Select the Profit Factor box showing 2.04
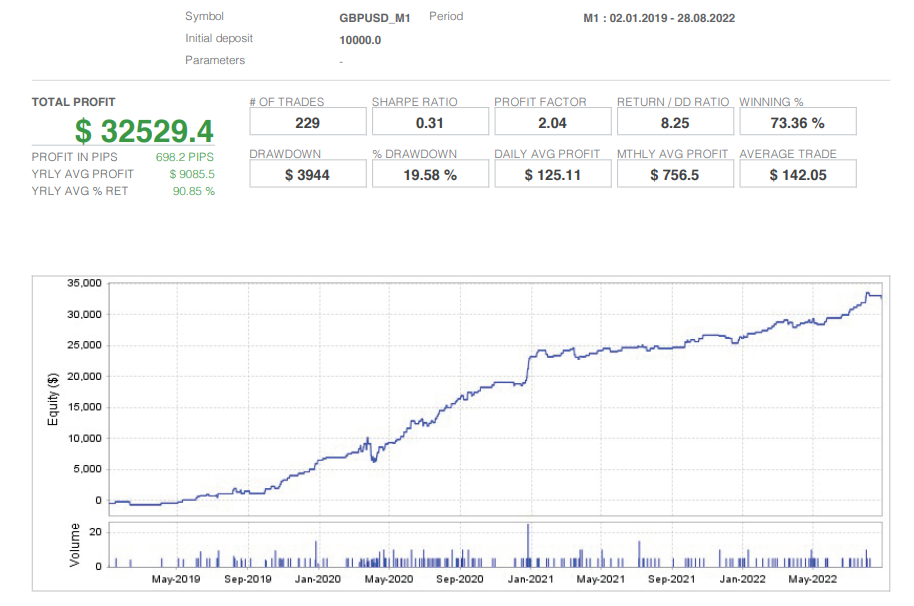The height and width of the screenshot is (606, 914). [x=552, y=122]
